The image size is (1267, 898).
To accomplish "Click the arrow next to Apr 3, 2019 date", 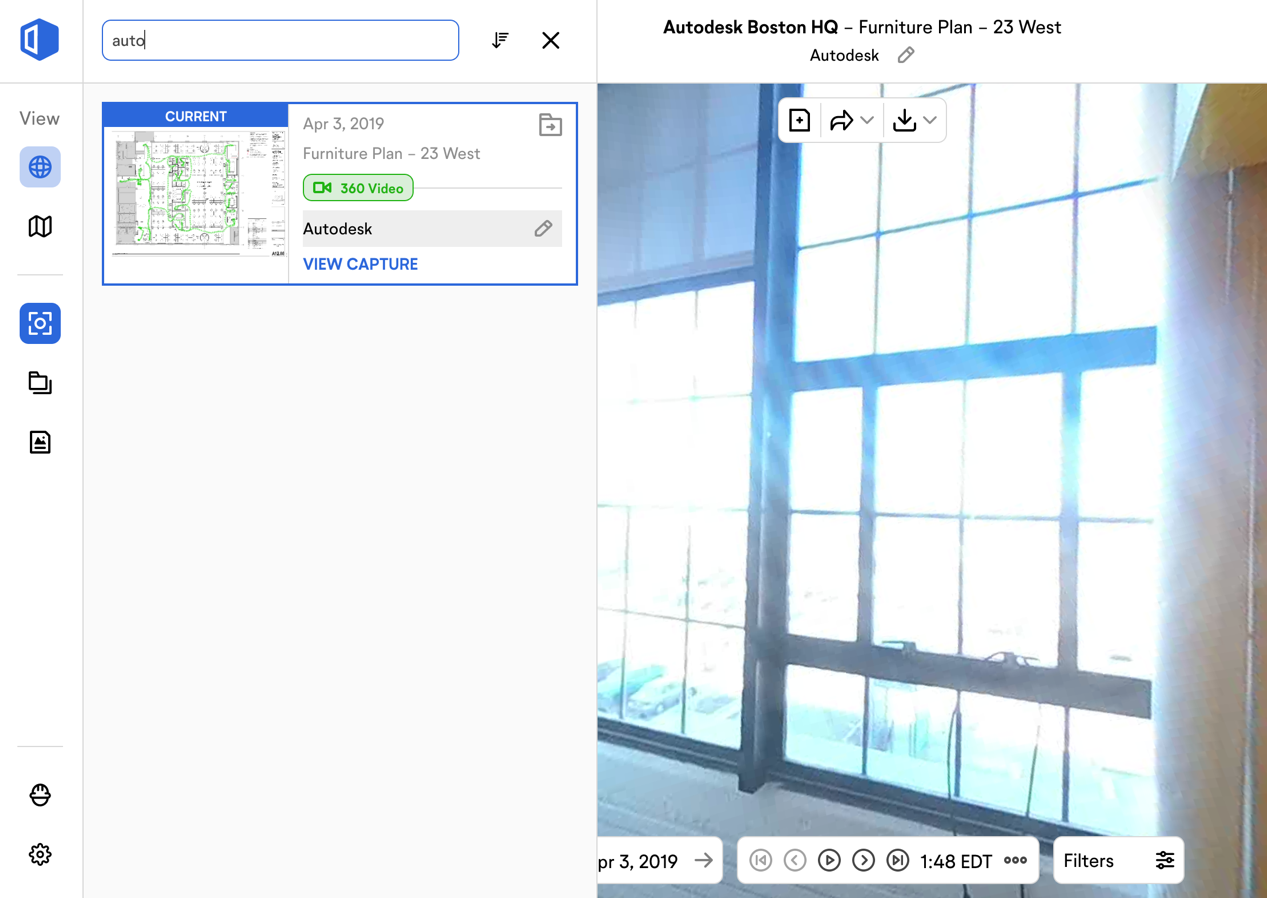I will tap(704, 861).
